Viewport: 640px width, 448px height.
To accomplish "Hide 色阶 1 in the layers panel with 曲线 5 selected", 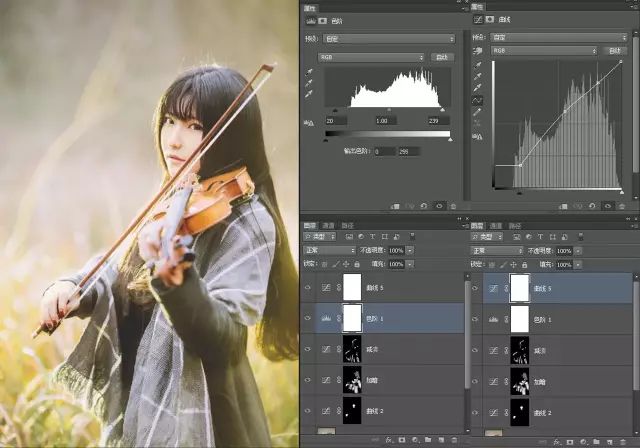I will click(x=477, y=318).
